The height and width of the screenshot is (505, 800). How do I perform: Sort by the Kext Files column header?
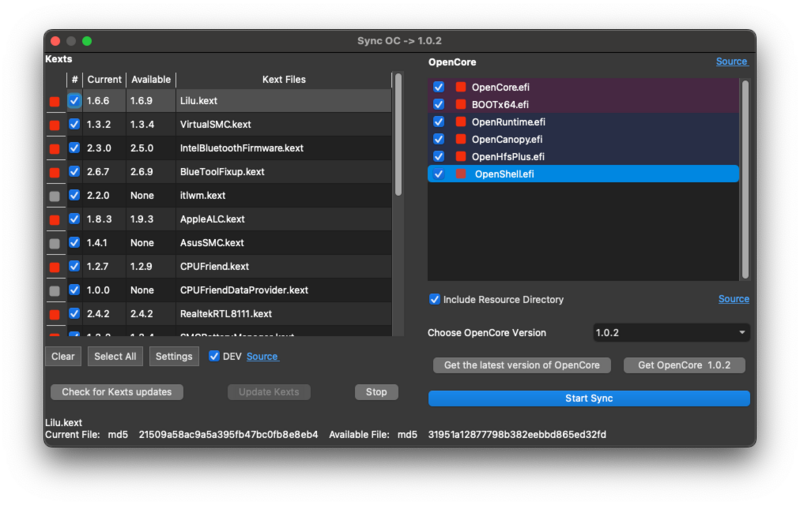(x=284, y=80)
